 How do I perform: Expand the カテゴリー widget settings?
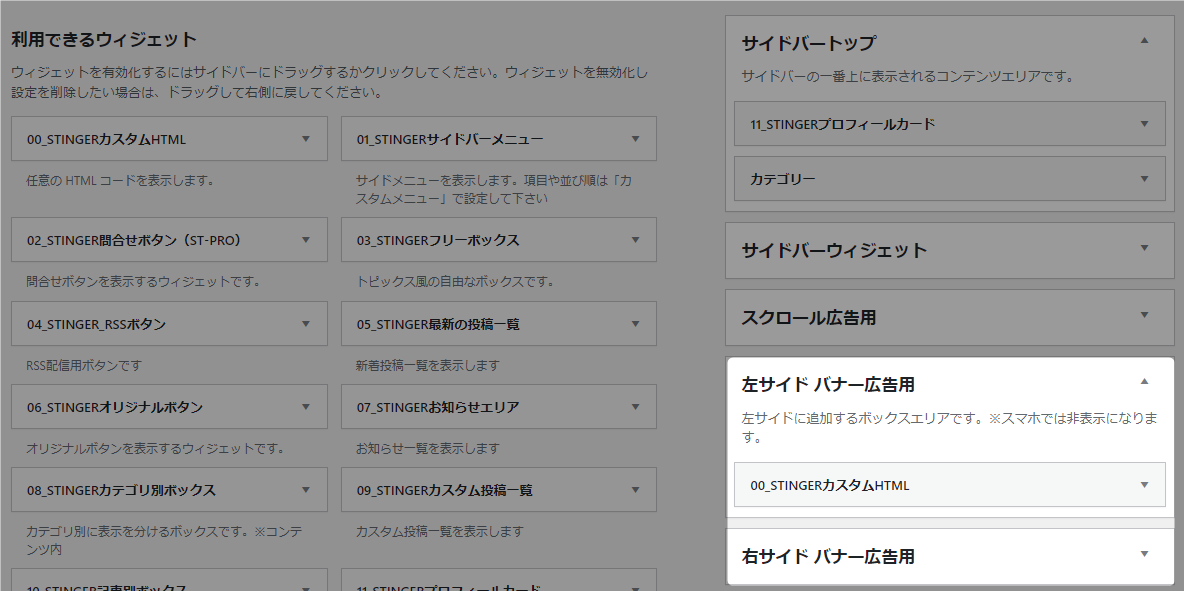[1144, 179]
